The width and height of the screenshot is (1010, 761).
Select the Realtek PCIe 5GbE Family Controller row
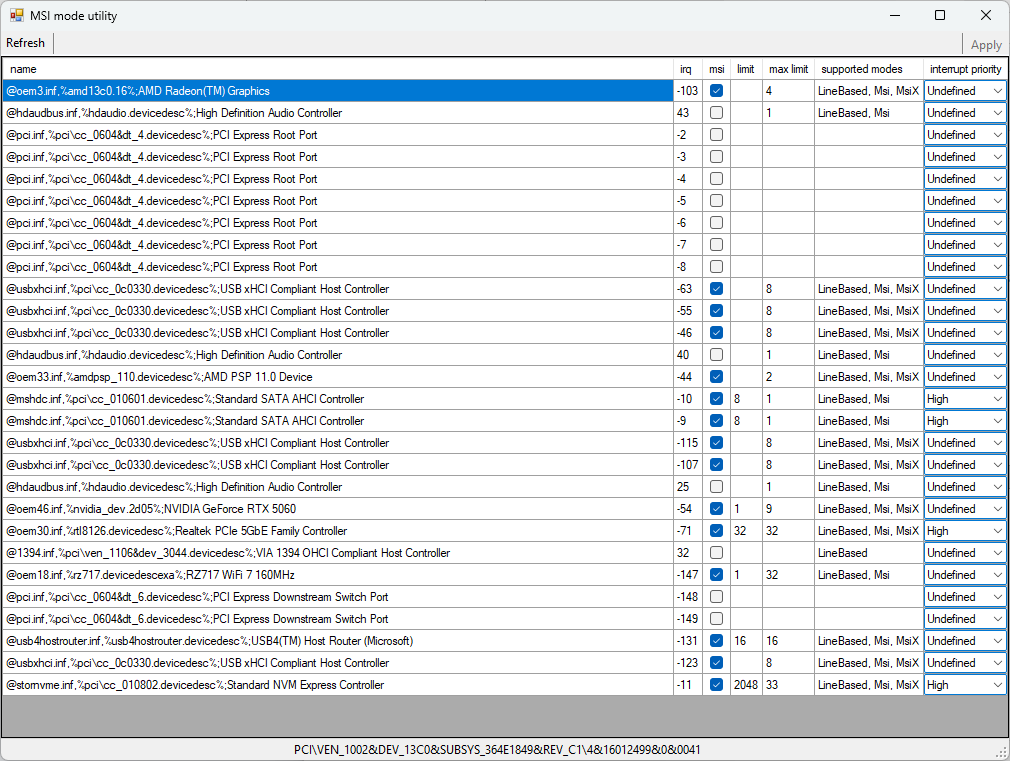tap(338, 531)
